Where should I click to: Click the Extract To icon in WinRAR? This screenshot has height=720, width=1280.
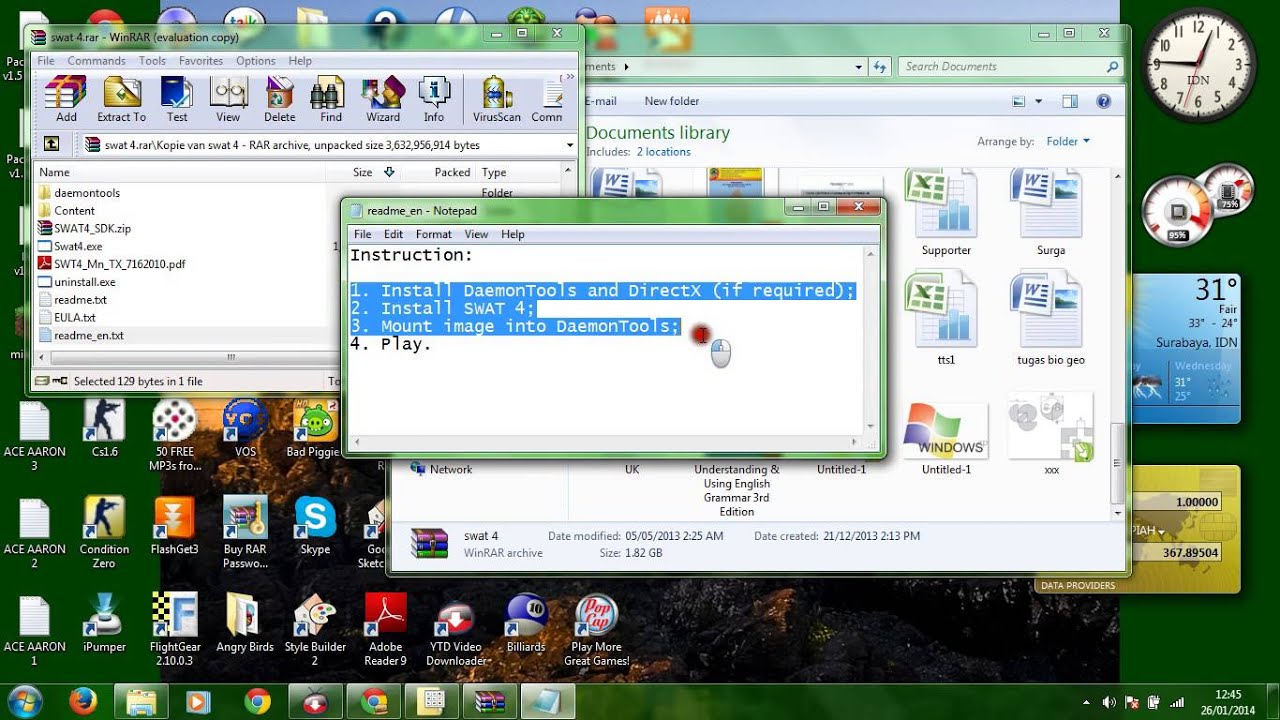(122, 99)
